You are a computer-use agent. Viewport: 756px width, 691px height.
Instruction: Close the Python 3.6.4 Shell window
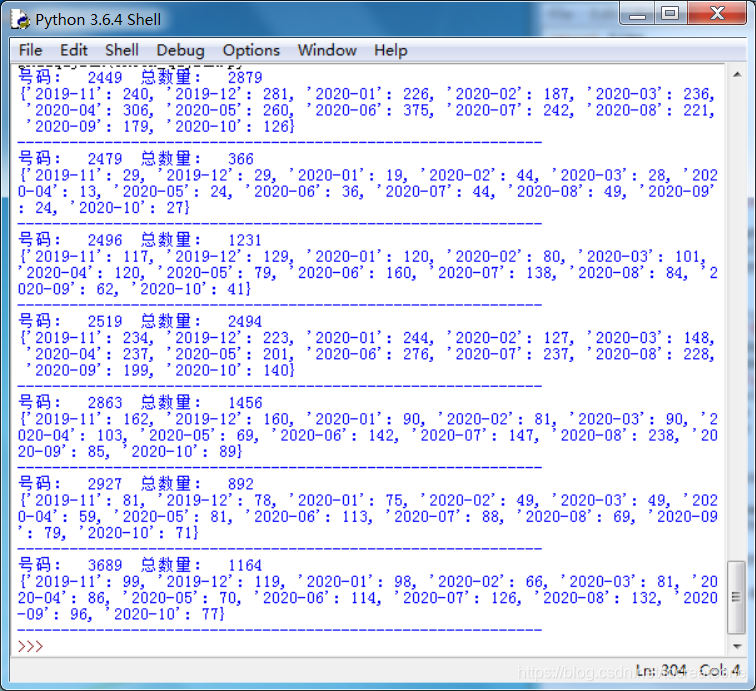(x=717, y=14)
